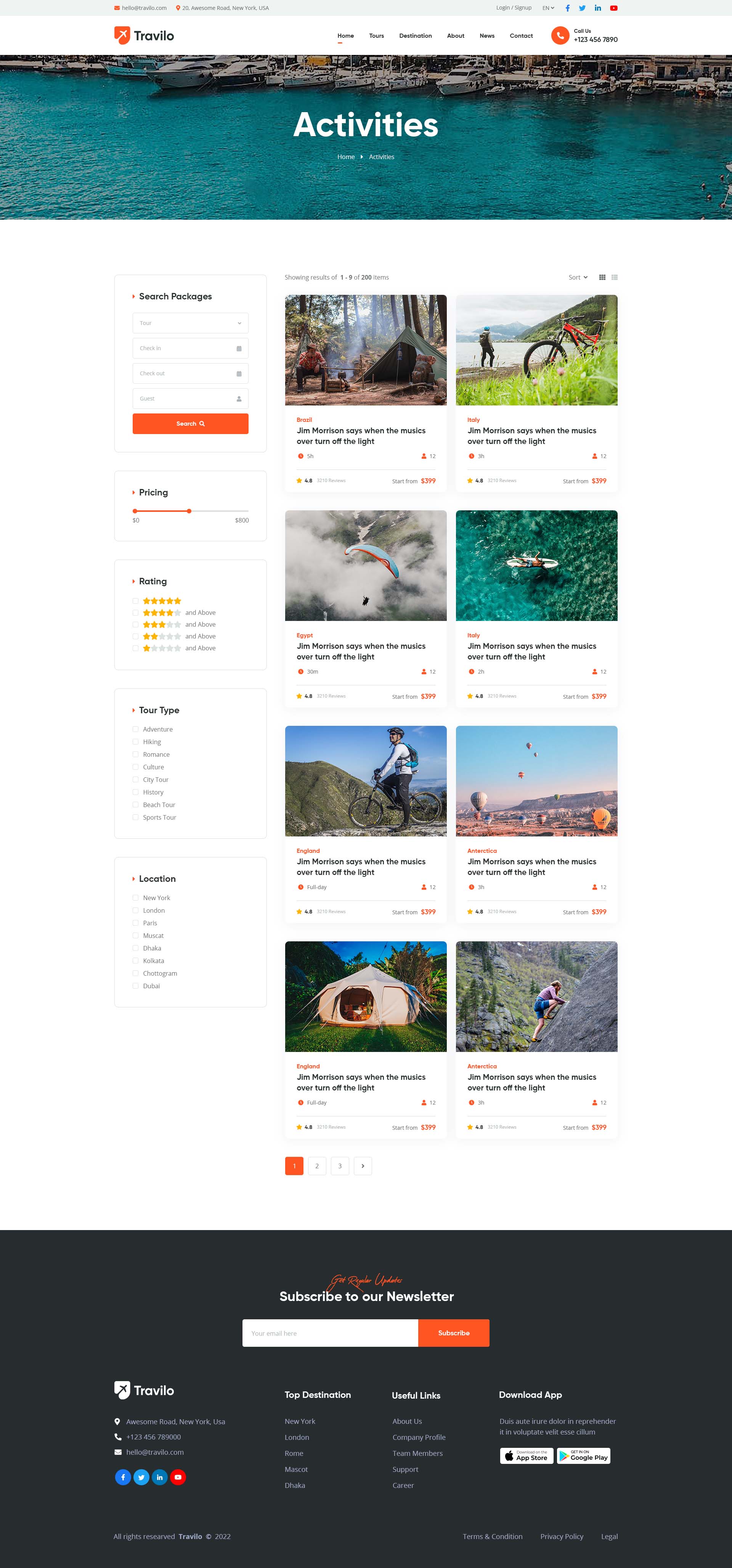Click the Facebook icon in top bar
The image size is (732, 1568).
click(x=567, y=8)
